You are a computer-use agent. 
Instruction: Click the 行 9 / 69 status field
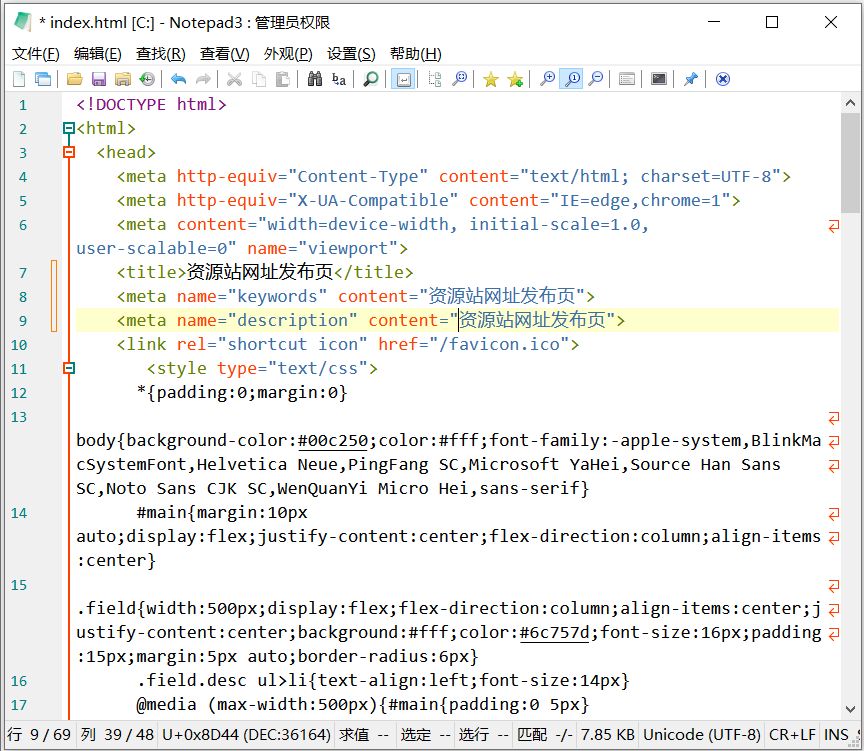39,735
